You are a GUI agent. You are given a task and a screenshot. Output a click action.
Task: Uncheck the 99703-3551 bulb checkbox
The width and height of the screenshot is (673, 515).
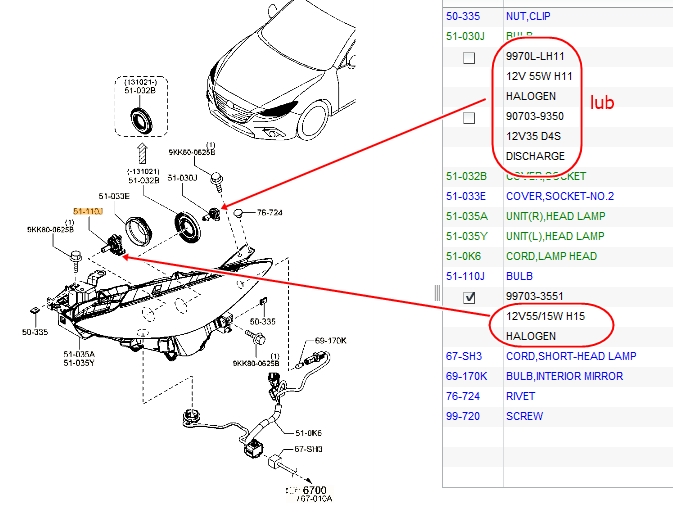click(468, 297)
